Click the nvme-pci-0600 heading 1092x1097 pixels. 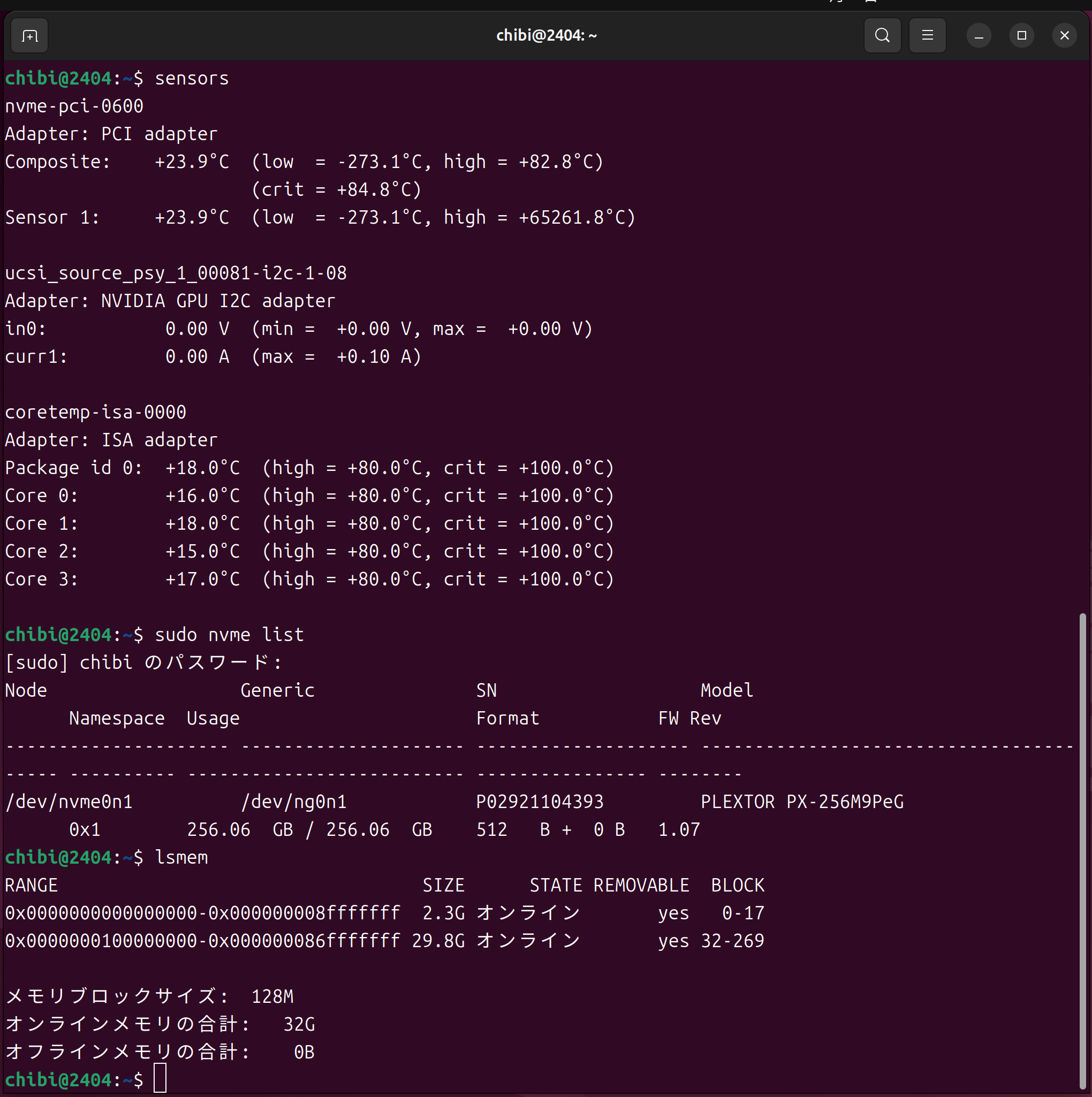pyautogui.click(x=74, y=106)
